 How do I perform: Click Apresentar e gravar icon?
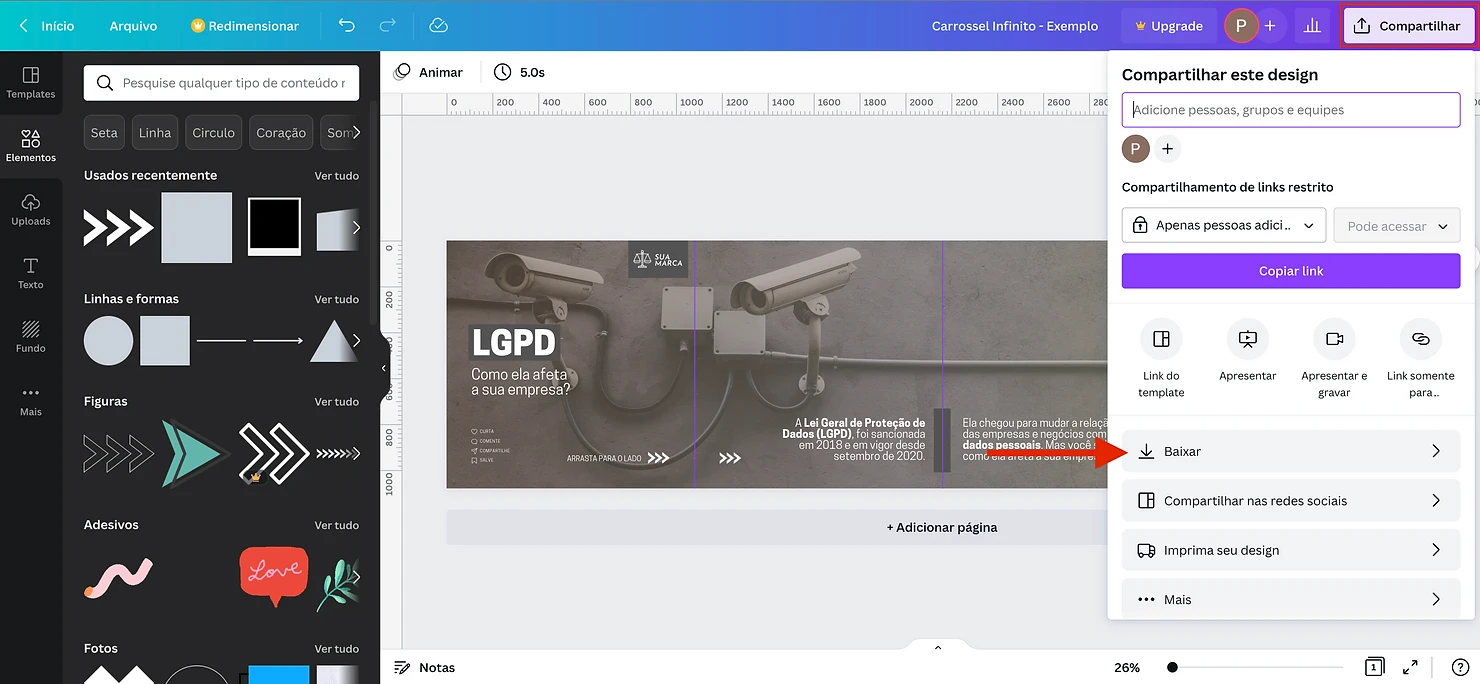click(x=1334, y=340)
